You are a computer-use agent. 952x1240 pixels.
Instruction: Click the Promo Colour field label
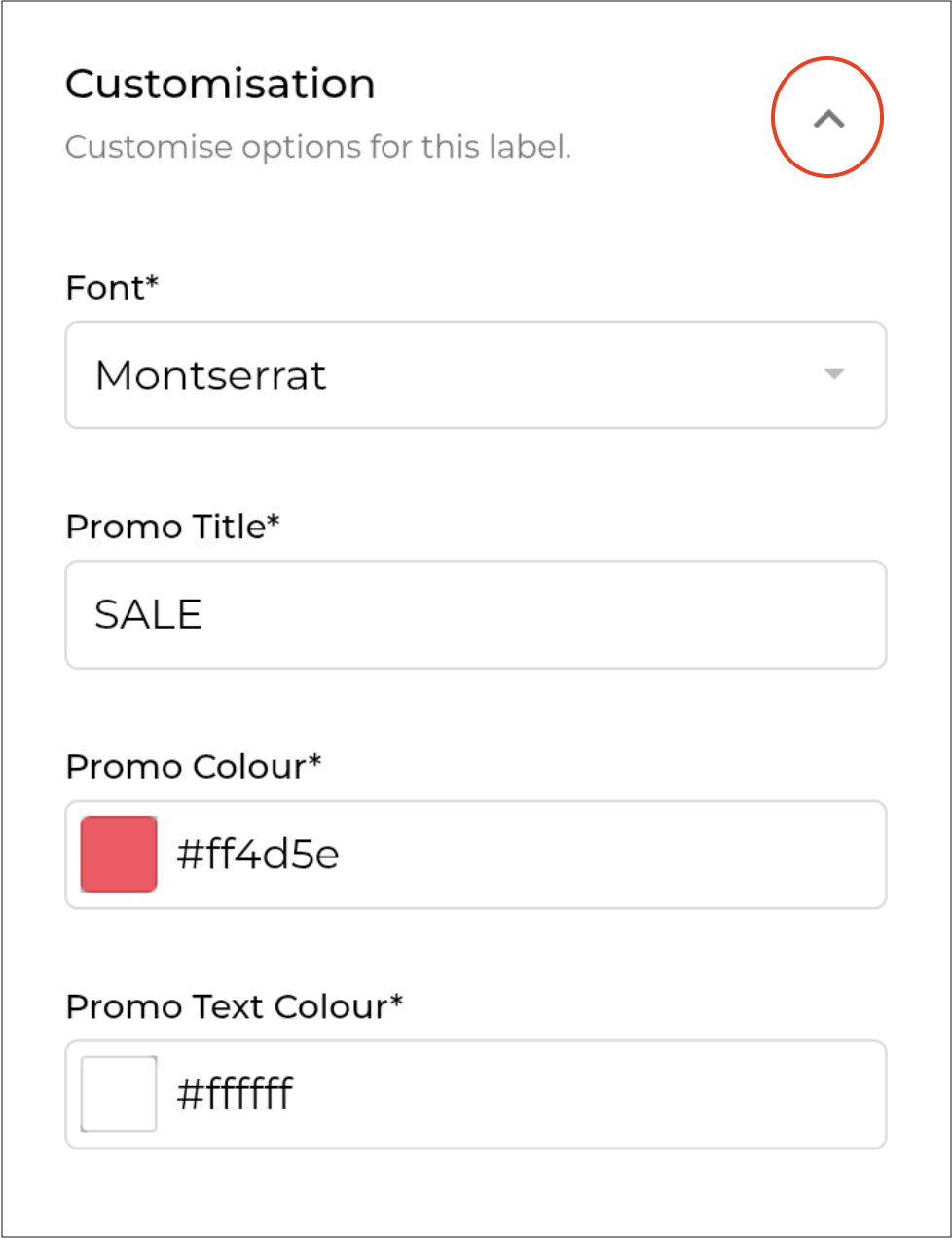pos(186,767)
